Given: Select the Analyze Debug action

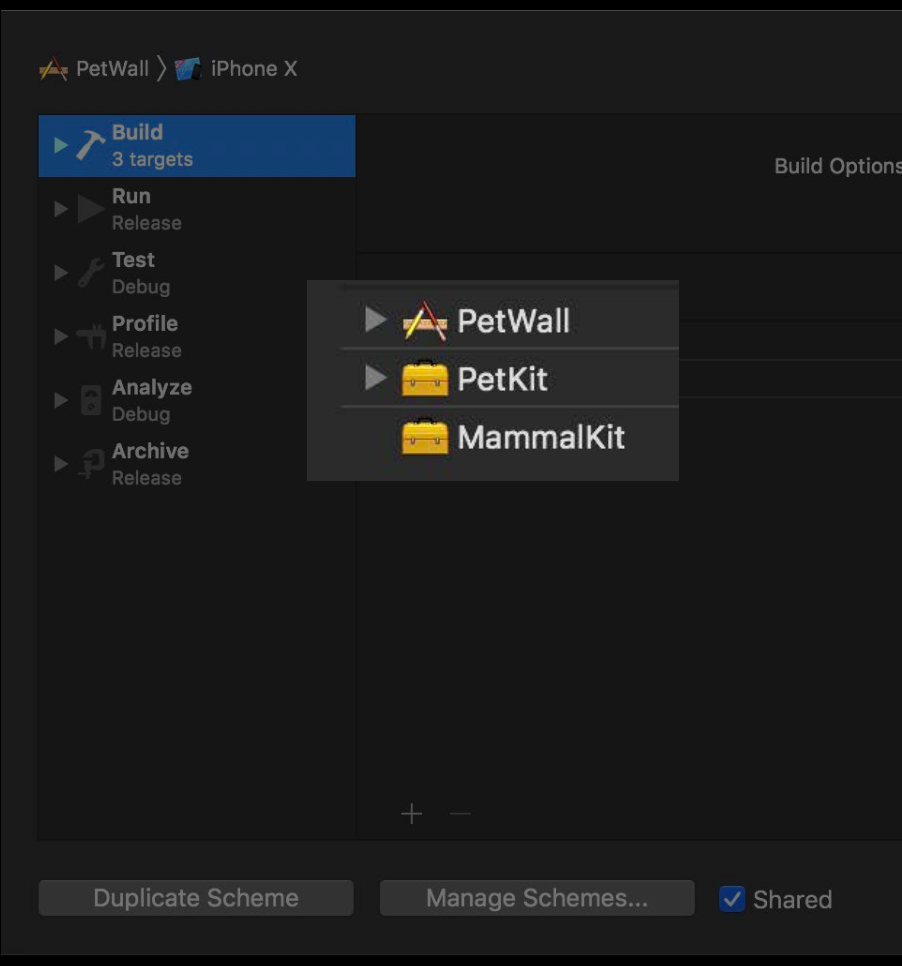Looking at the screenshot, I should (x=197, y=400).
